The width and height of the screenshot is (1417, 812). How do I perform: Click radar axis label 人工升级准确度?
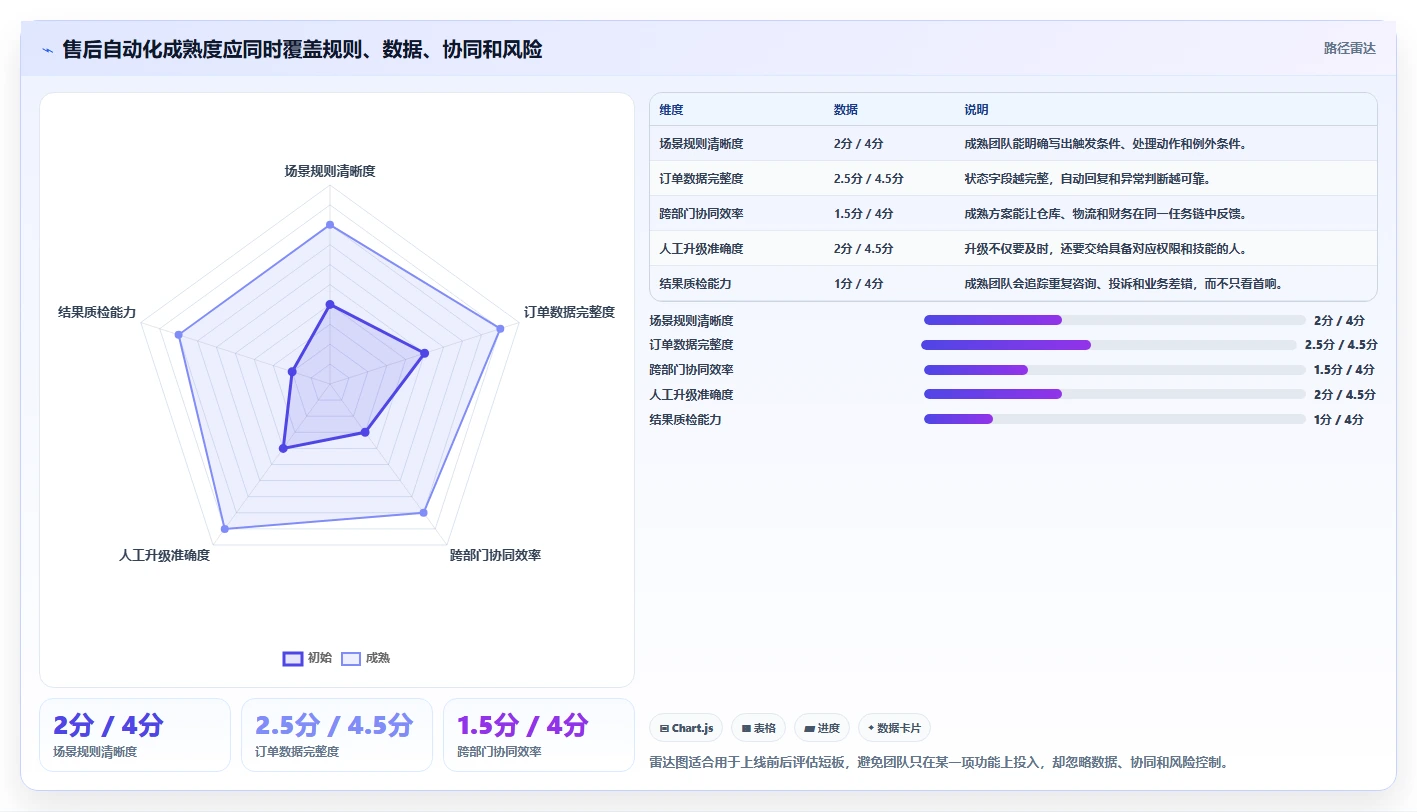click(164, 555)
